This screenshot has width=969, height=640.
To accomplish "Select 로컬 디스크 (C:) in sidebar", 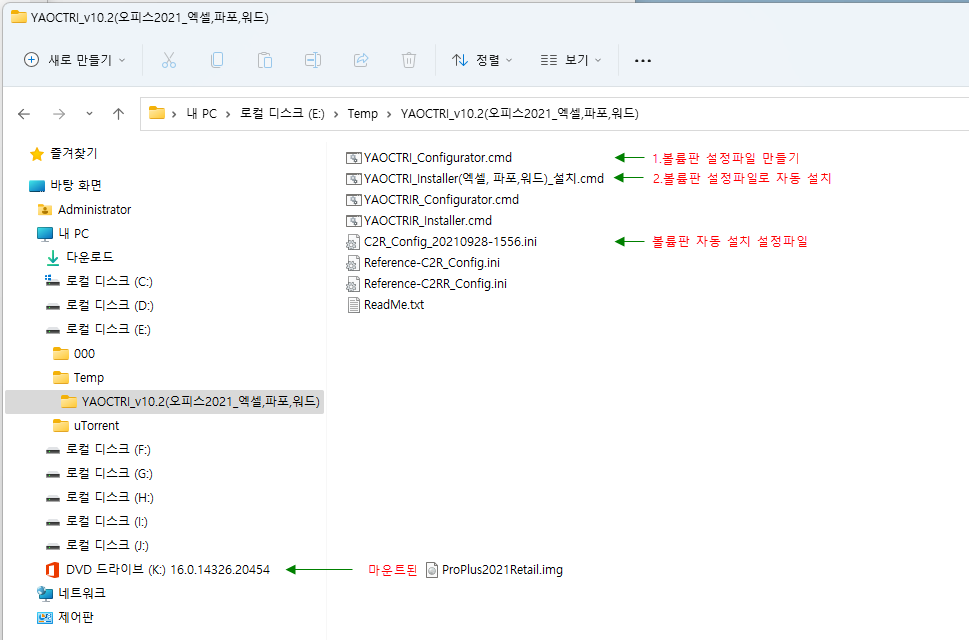I will (109, 281).
